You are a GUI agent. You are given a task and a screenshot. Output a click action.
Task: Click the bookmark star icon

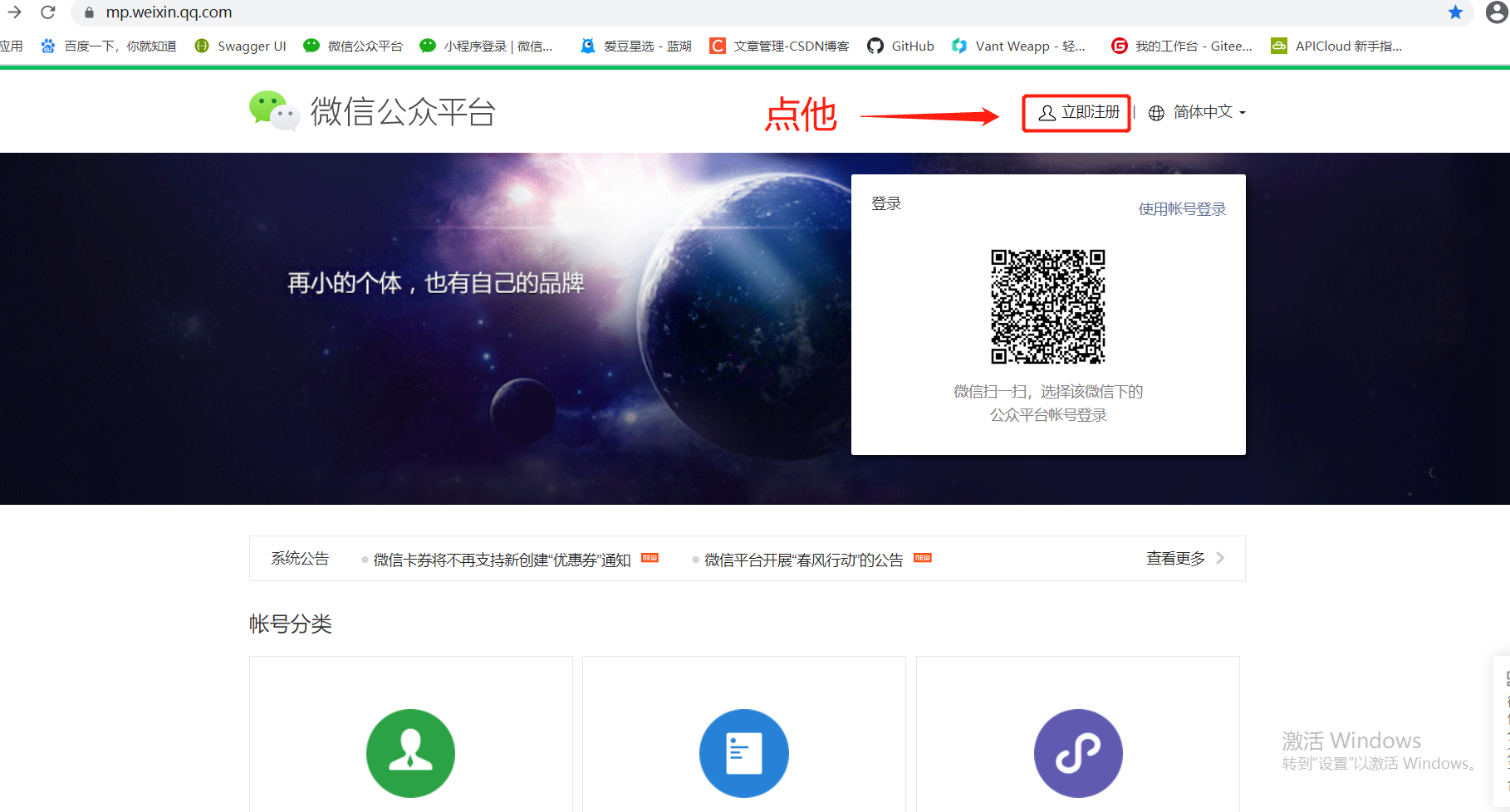1455,12
